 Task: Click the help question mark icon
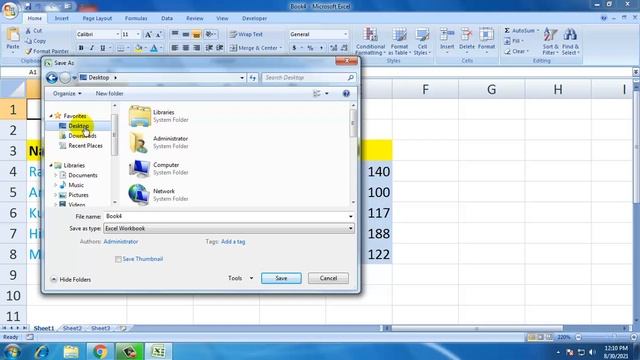pos(346,93)
